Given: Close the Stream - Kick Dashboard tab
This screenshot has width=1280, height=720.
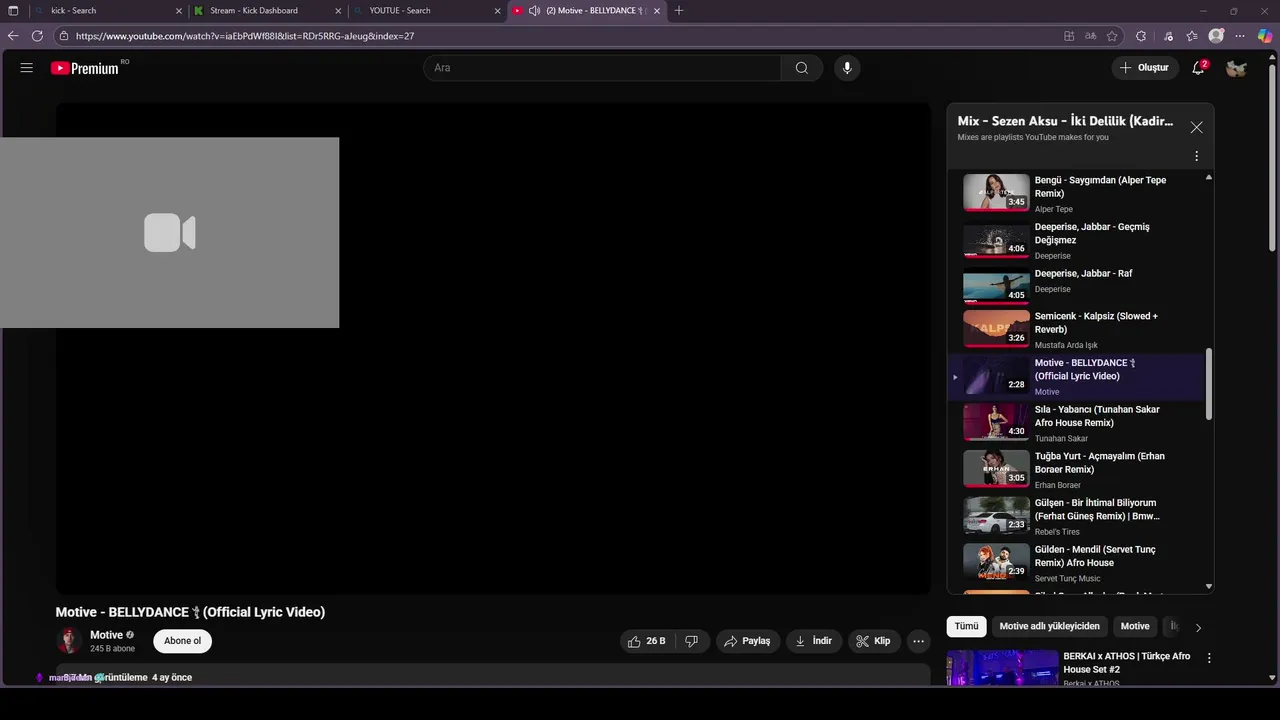Looking at the screenshot, I should [x=338, y=11].
